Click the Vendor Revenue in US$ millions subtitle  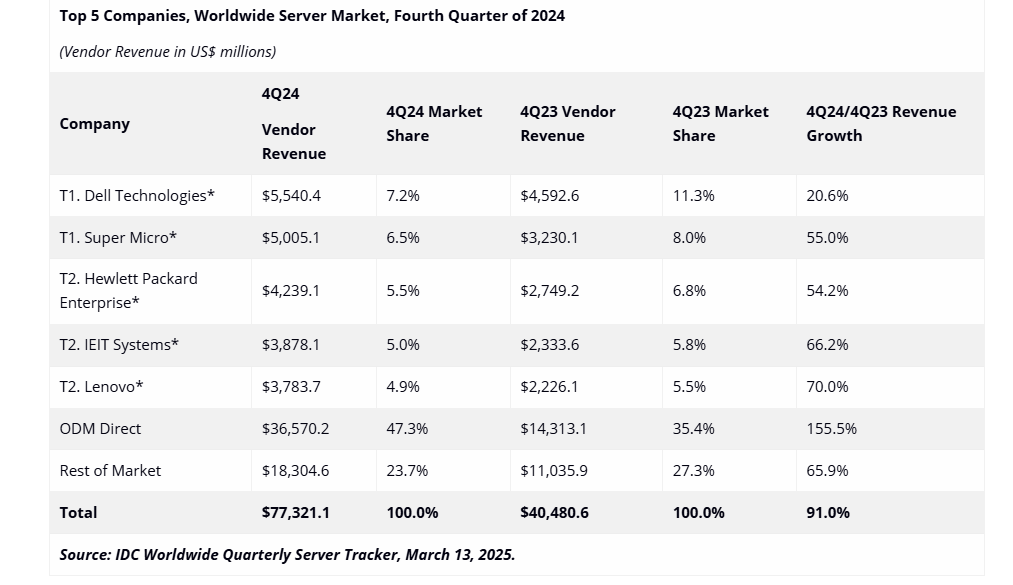click(x=168, y=51)
